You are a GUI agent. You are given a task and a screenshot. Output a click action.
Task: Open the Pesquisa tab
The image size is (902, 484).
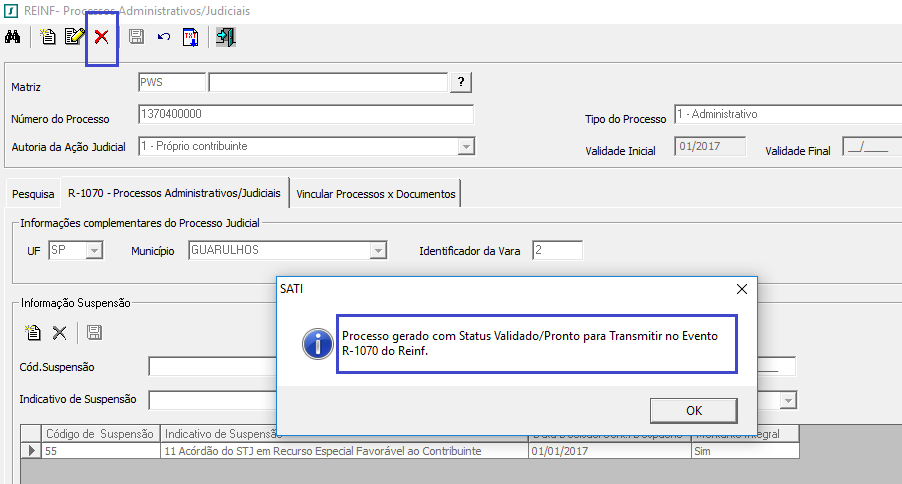[x=33, y=194]
